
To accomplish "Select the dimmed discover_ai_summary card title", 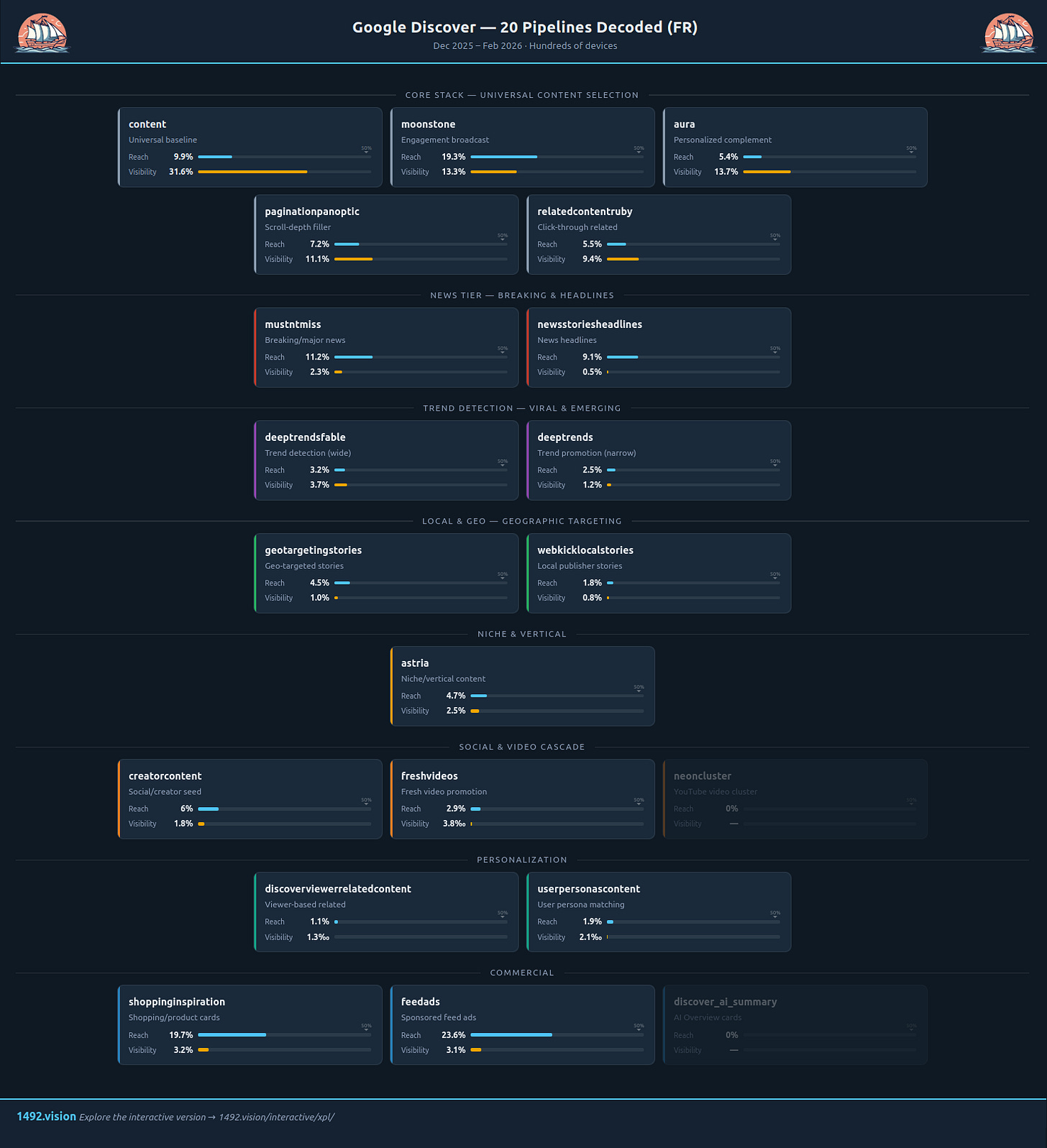I will (725, 1002).
